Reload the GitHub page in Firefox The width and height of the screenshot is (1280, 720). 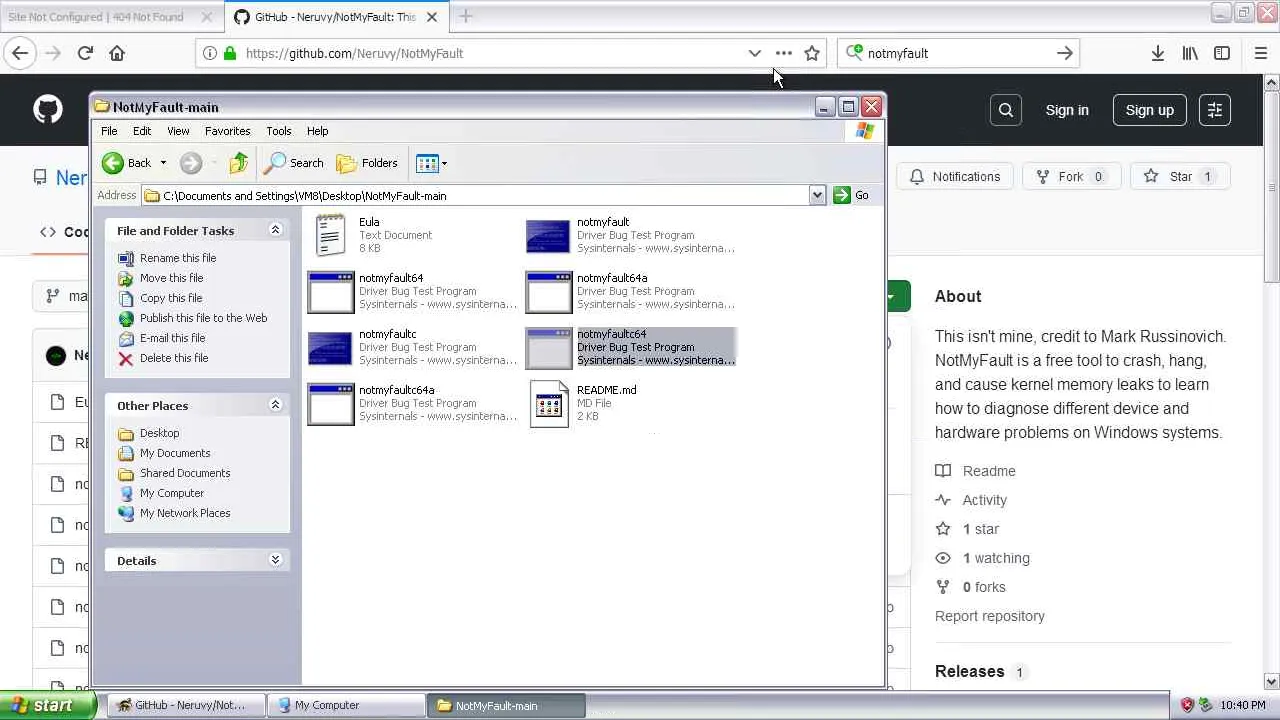85,53
